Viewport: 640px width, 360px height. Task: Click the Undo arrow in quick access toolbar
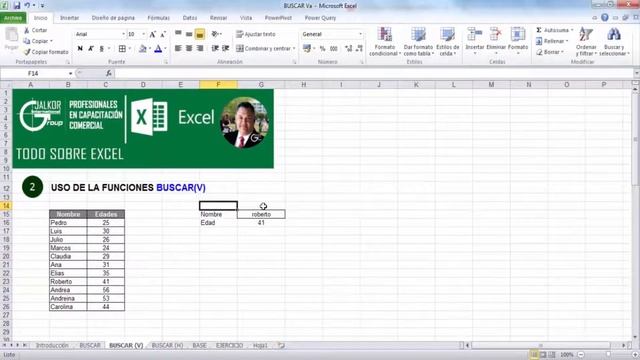27,6
